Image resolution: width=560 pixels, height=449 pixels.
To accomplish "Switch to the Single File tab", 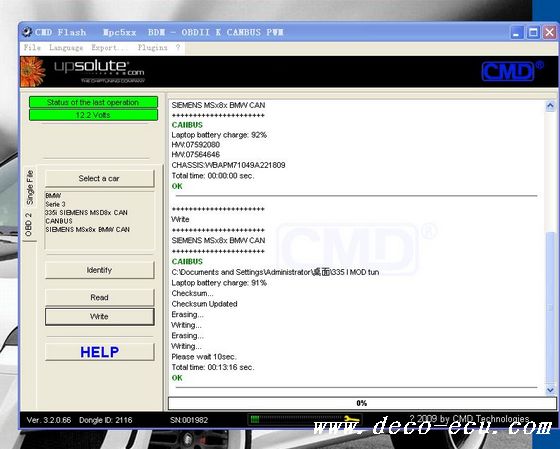I will 30,187.
